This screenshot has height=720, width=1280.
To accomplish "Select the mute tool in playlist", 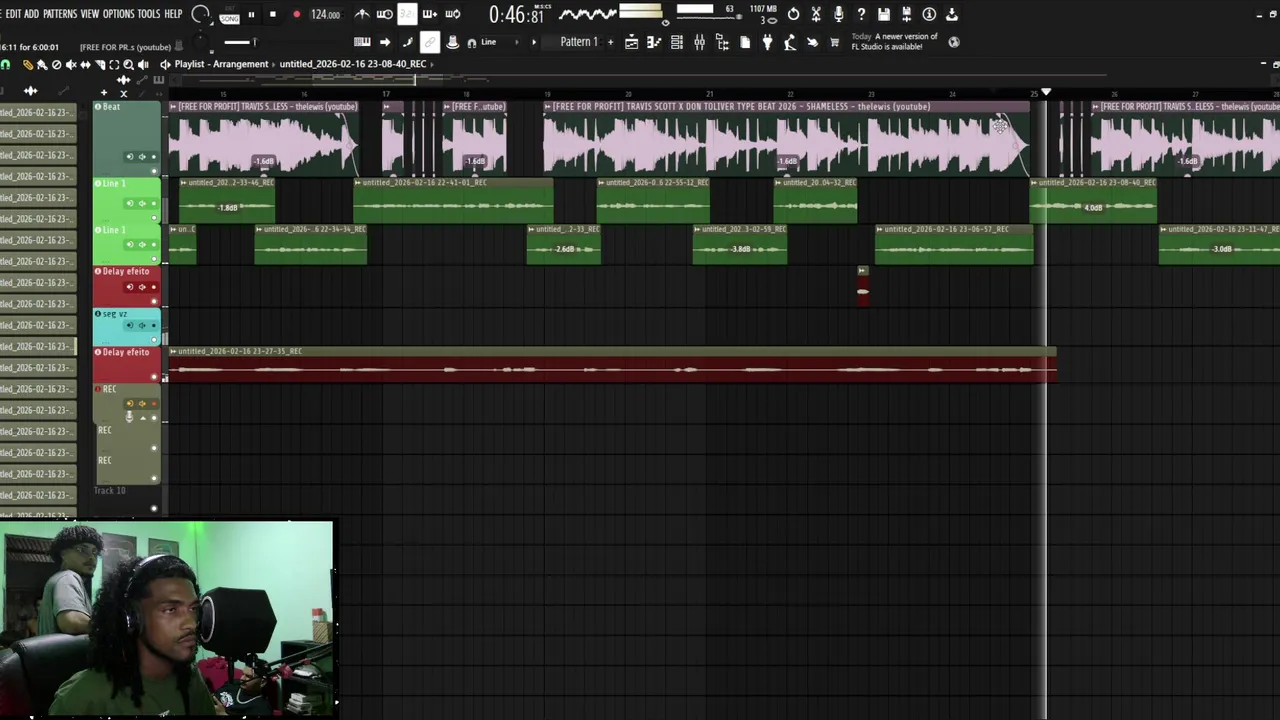I will point(71,65).
